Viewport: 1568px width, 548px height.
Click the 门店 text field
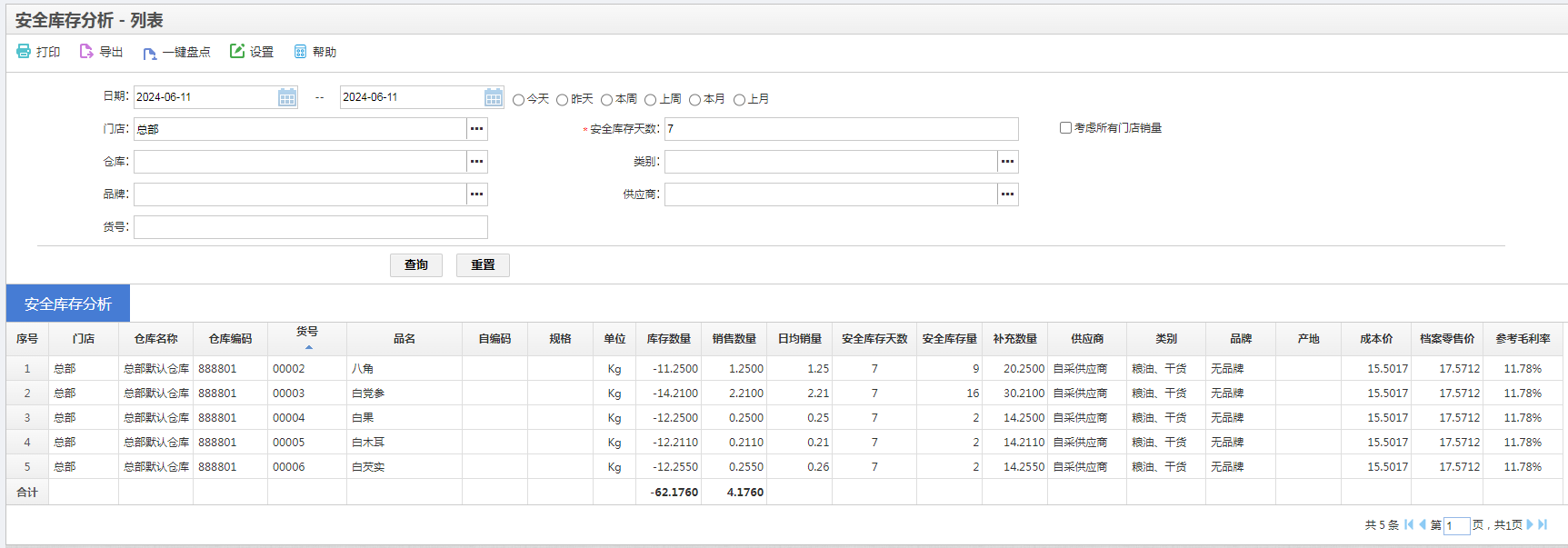300,129
